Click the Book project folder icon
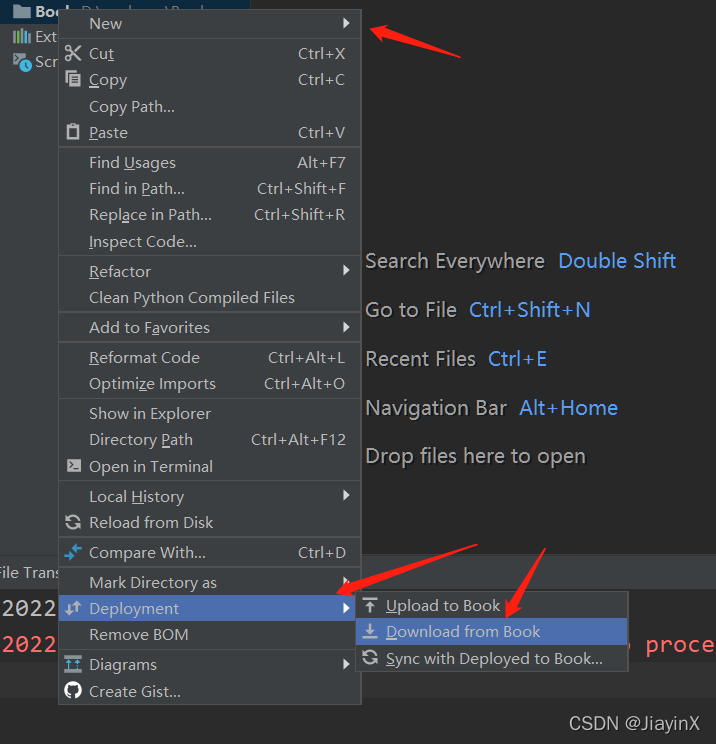This screenshot has height=744, width=716. click(22, 11)
